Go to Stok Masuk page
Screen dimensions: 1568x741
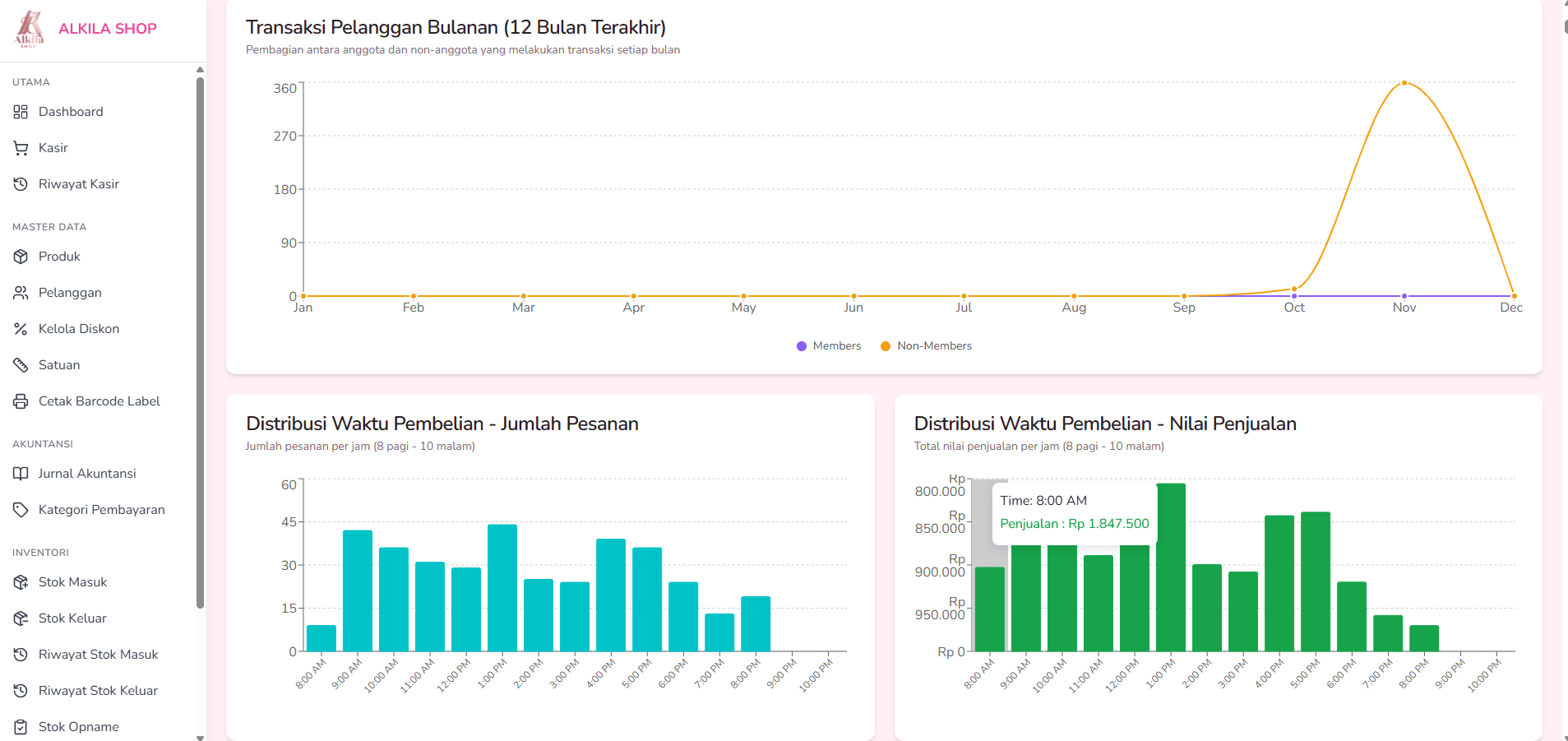[72, 582]
